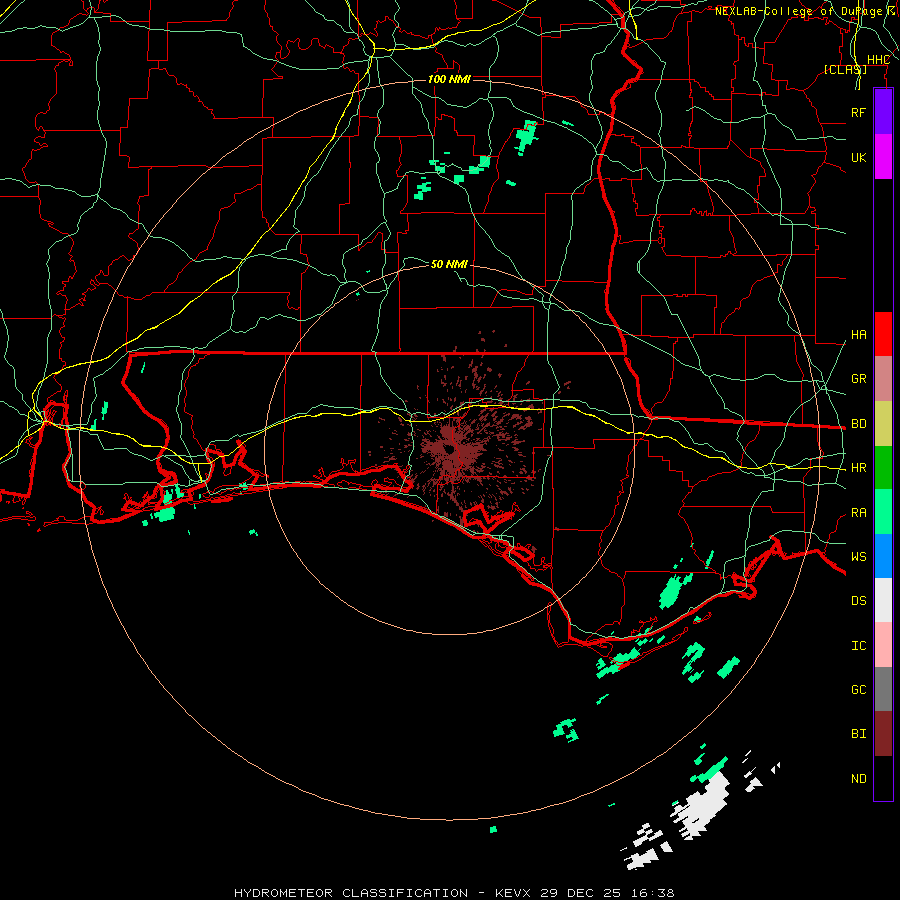The height and width of the screenshot is (900, 900).
Task: Click the HHC product label
Action: click(x=878, y=60)
